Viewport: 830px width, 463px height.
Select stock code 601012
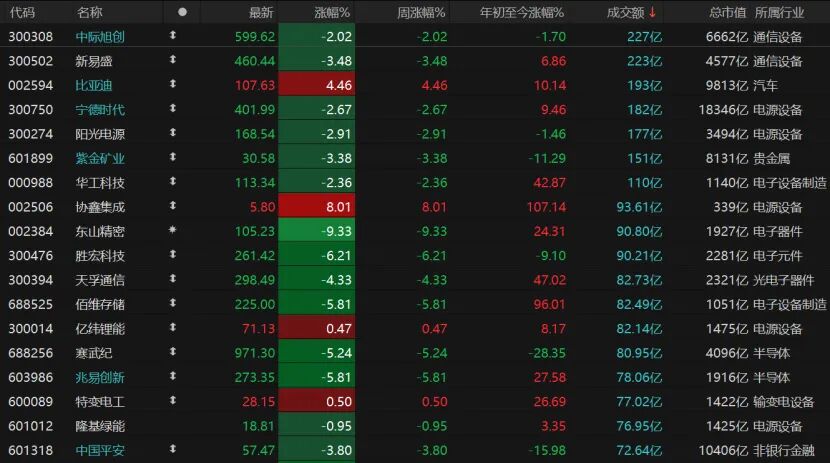[x=31, y=426]
